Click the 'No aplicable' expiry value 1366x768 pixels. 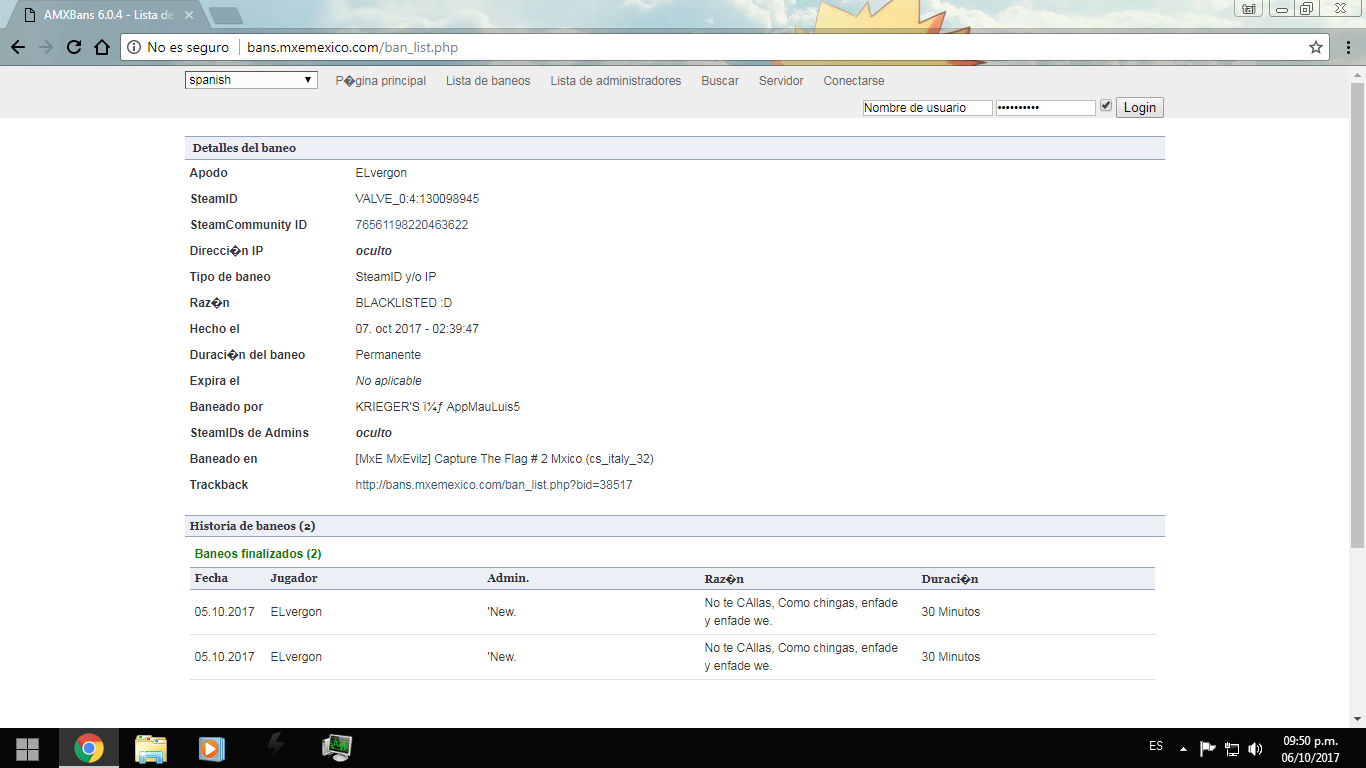coord(389,381)
